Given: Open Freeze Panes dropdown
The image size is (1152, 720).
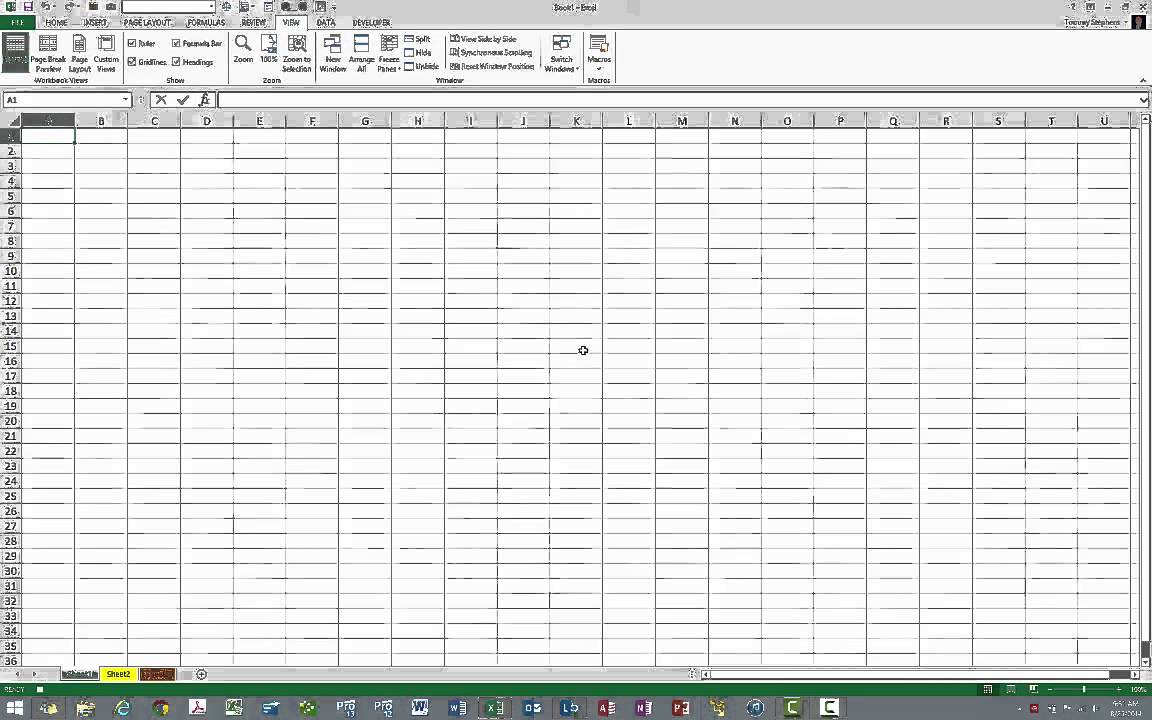Looking at the screenshot, I should pos(389,54).
